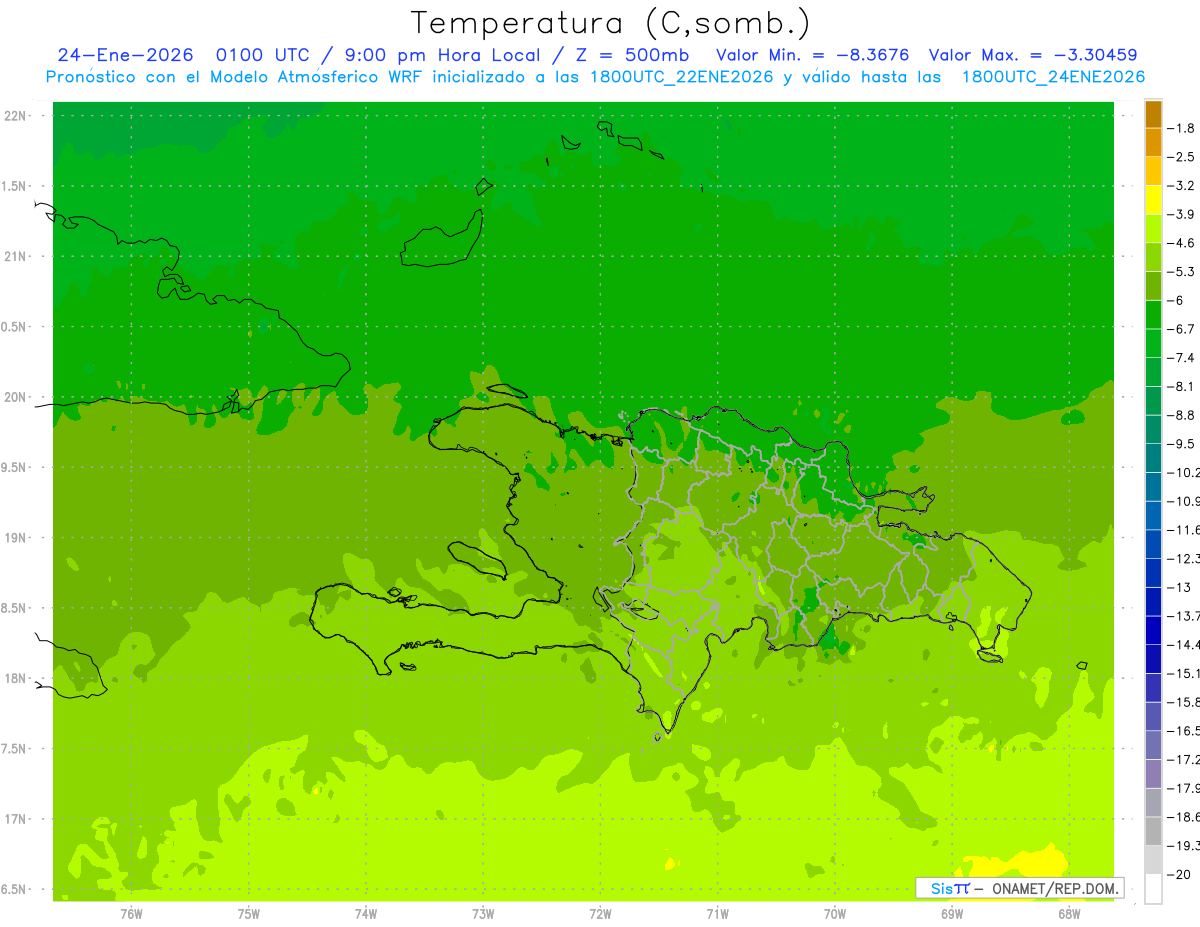The image size is (1200, 927).
Task: Click the '73W' longitude label
Action: (x=483, y=913)
